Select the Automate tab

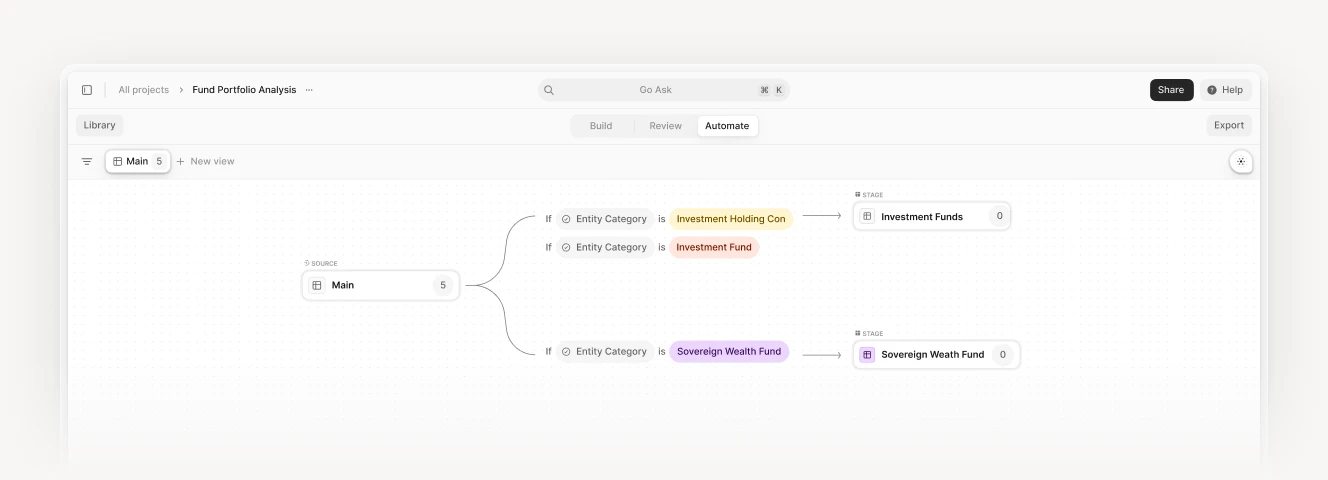coord(727,126)
